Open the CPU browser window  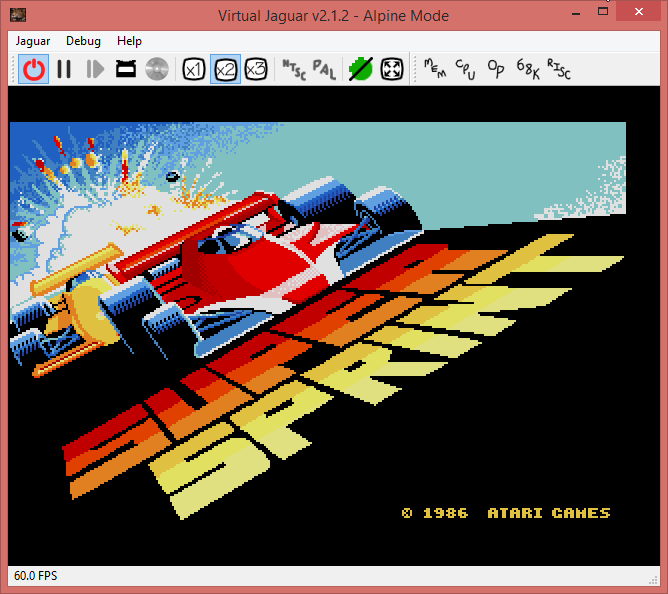point(465,69)
